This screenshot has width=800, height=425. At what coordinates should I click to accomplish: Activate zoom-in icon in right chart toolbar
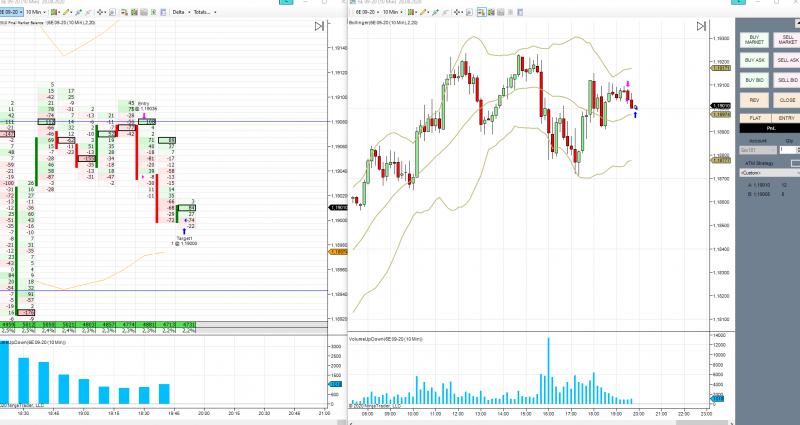point(469,12)
